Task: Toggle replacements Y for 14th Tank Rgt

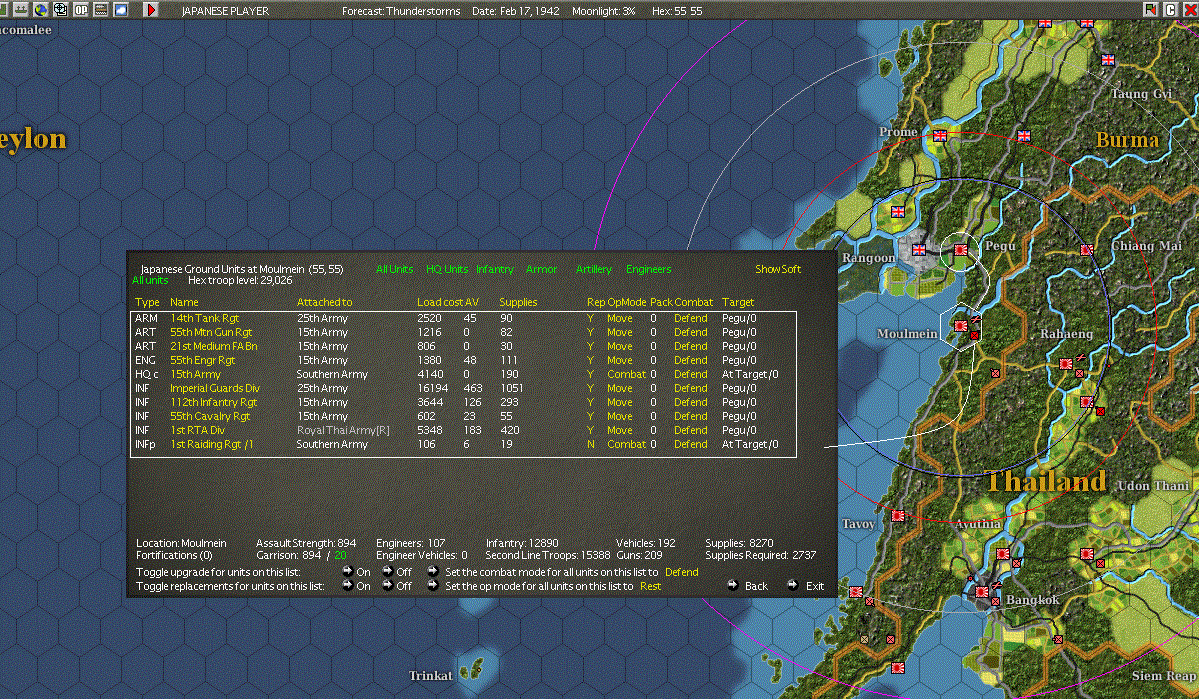Action: point(590,318)
